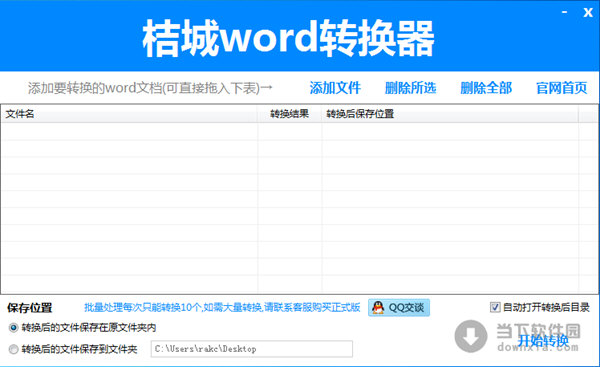Open QQ交谈 chat button
This screenshot has height=367, width=600.
point(399,307)
